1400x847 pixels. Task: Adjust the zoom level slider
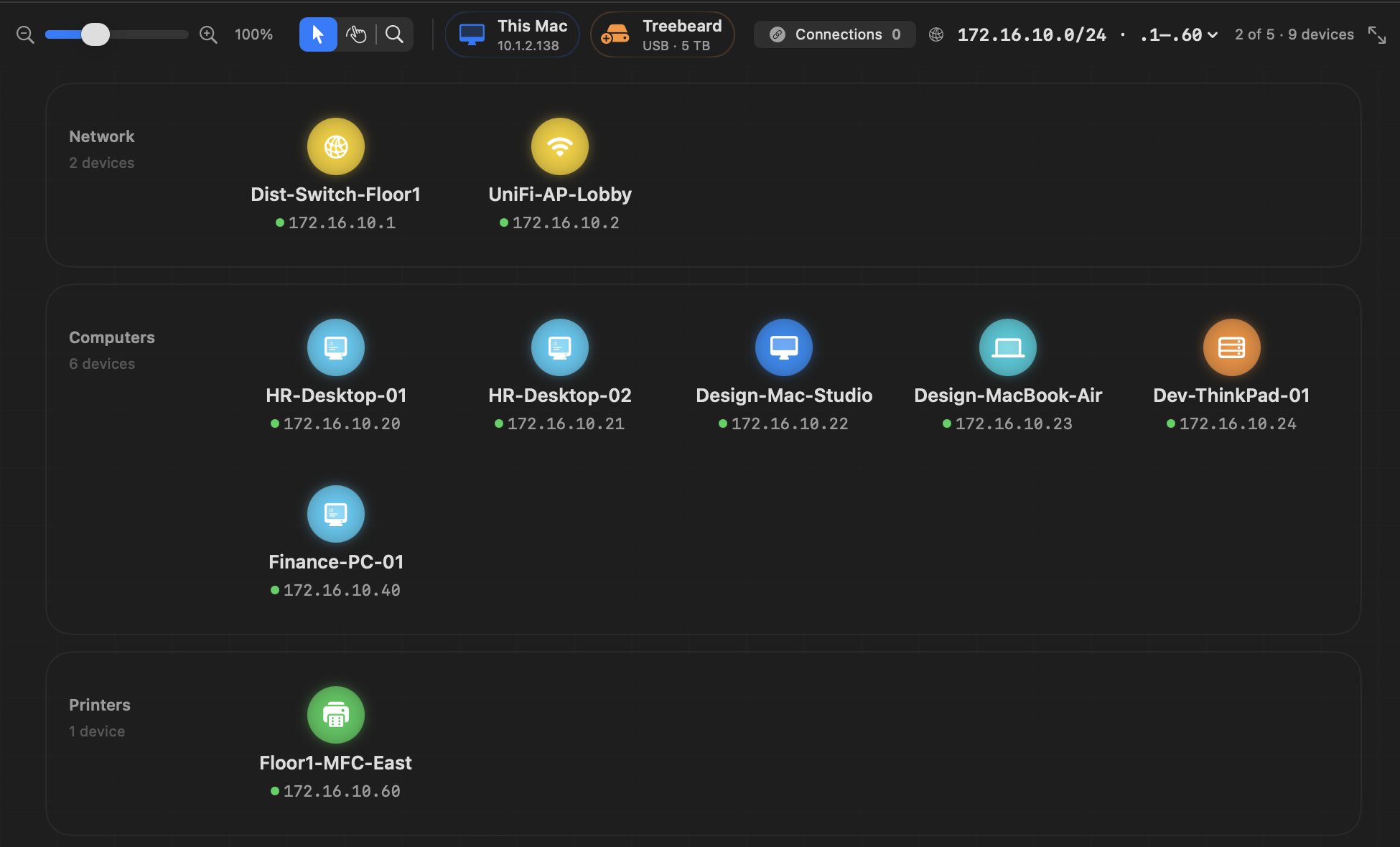[x=116, y=34]
